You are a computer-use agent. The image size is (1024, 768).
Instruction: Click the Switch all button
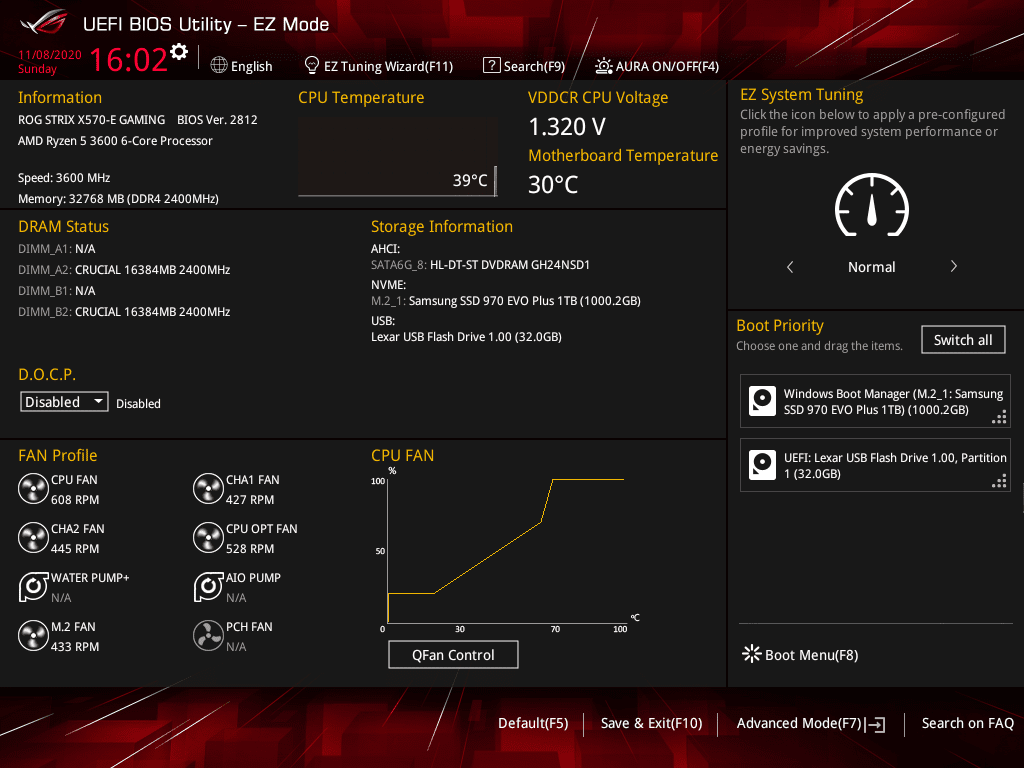click(x=963, y=340)
